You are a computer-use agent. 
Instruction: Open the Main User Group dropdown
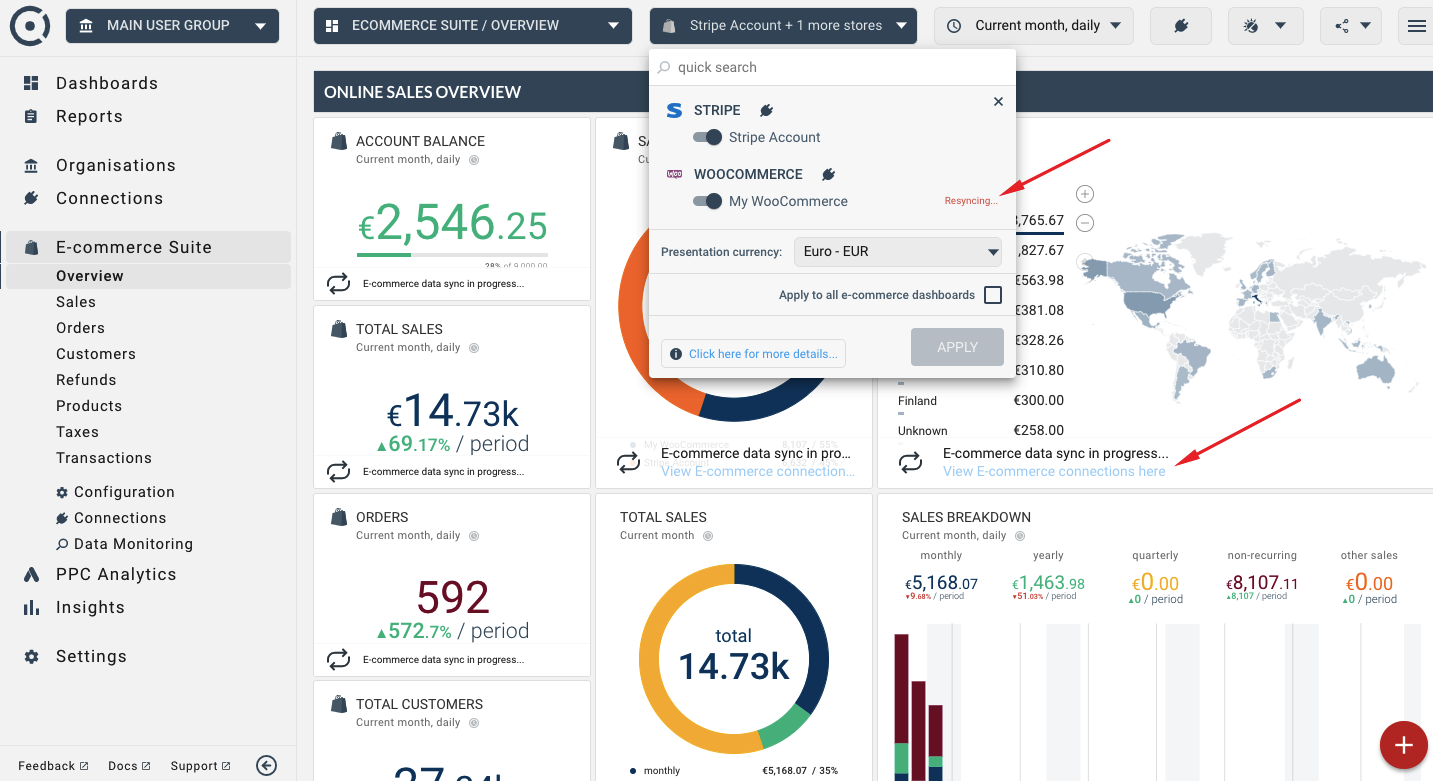(x=173, y=26)
